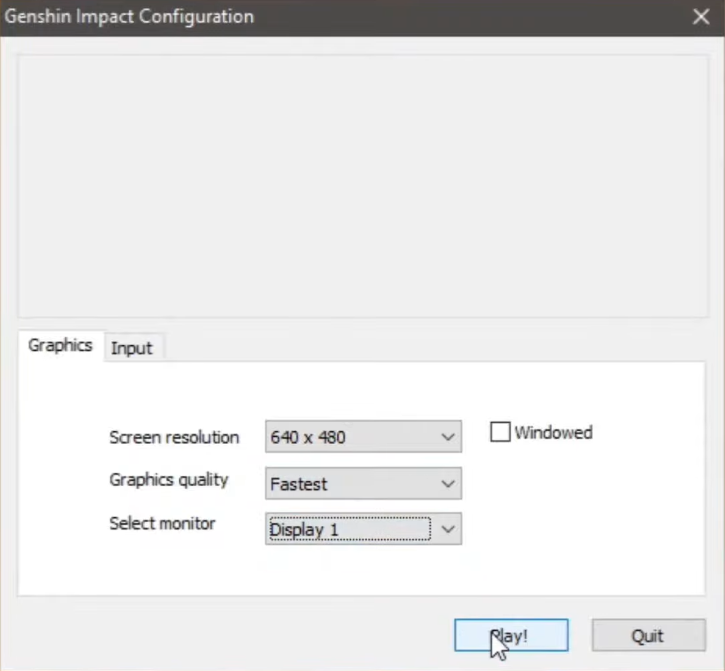
Task: Click the Graphics quality label
Action: tap(169, 480)
